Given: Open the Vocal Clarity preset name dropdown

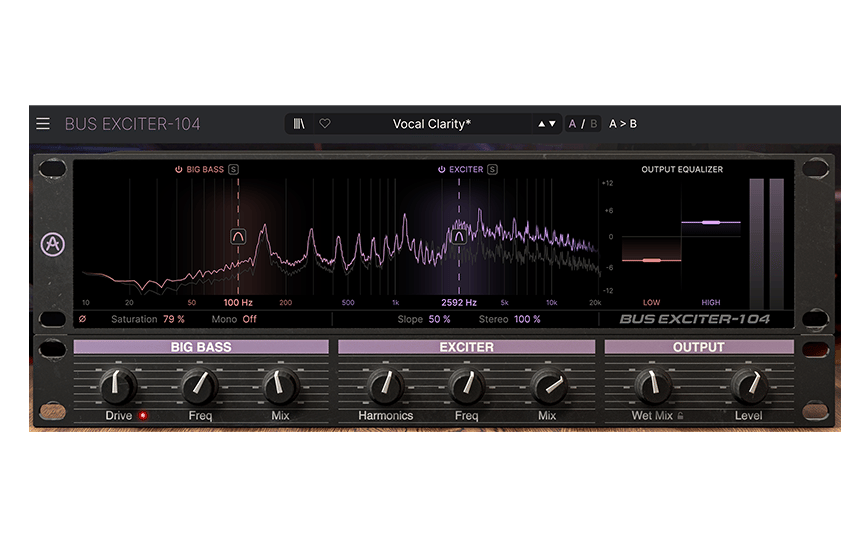Looking at the screenshot, I should [431, 124].
